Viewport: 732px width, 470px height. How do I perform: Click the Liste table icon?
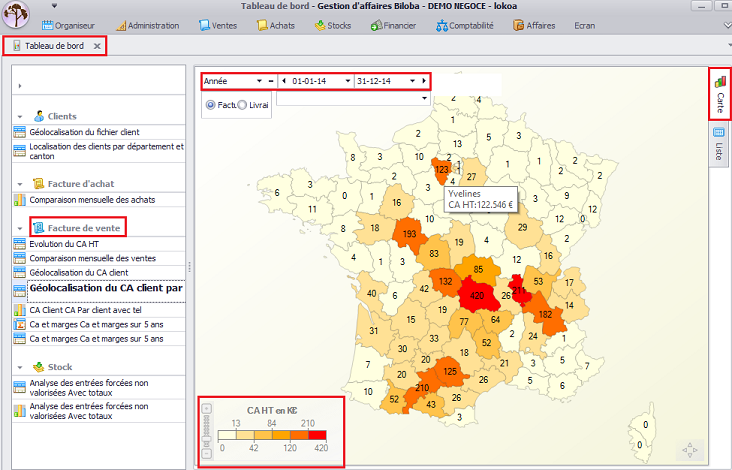pos(719,132)
